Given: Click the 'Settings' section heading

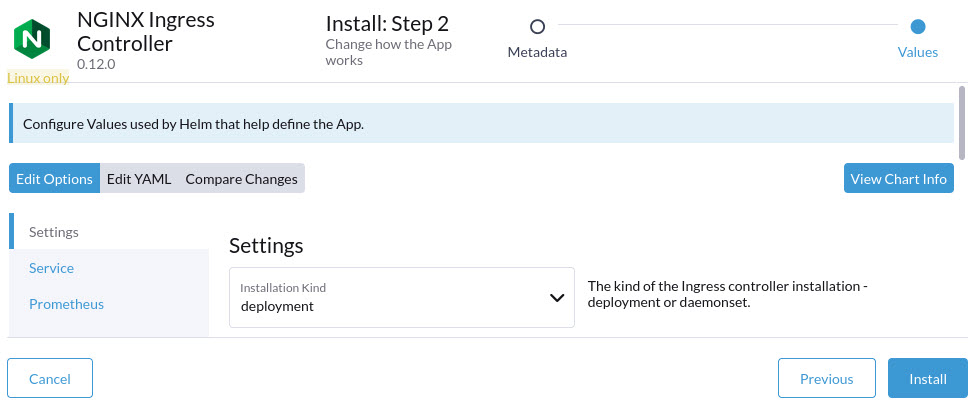Looking at the screenshot, I should click(x=266, y=245).
